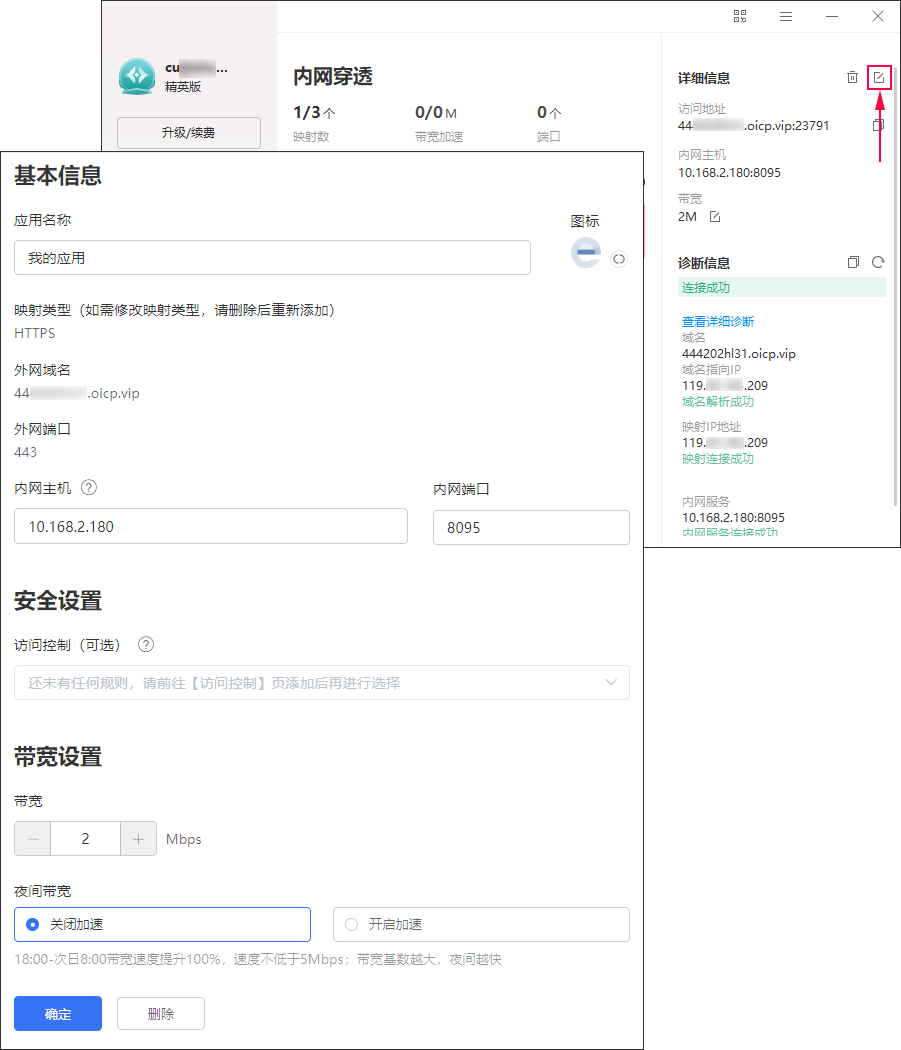Open the QR code icon in the title bar
901x1050 pixels.
tap(740, 16)
